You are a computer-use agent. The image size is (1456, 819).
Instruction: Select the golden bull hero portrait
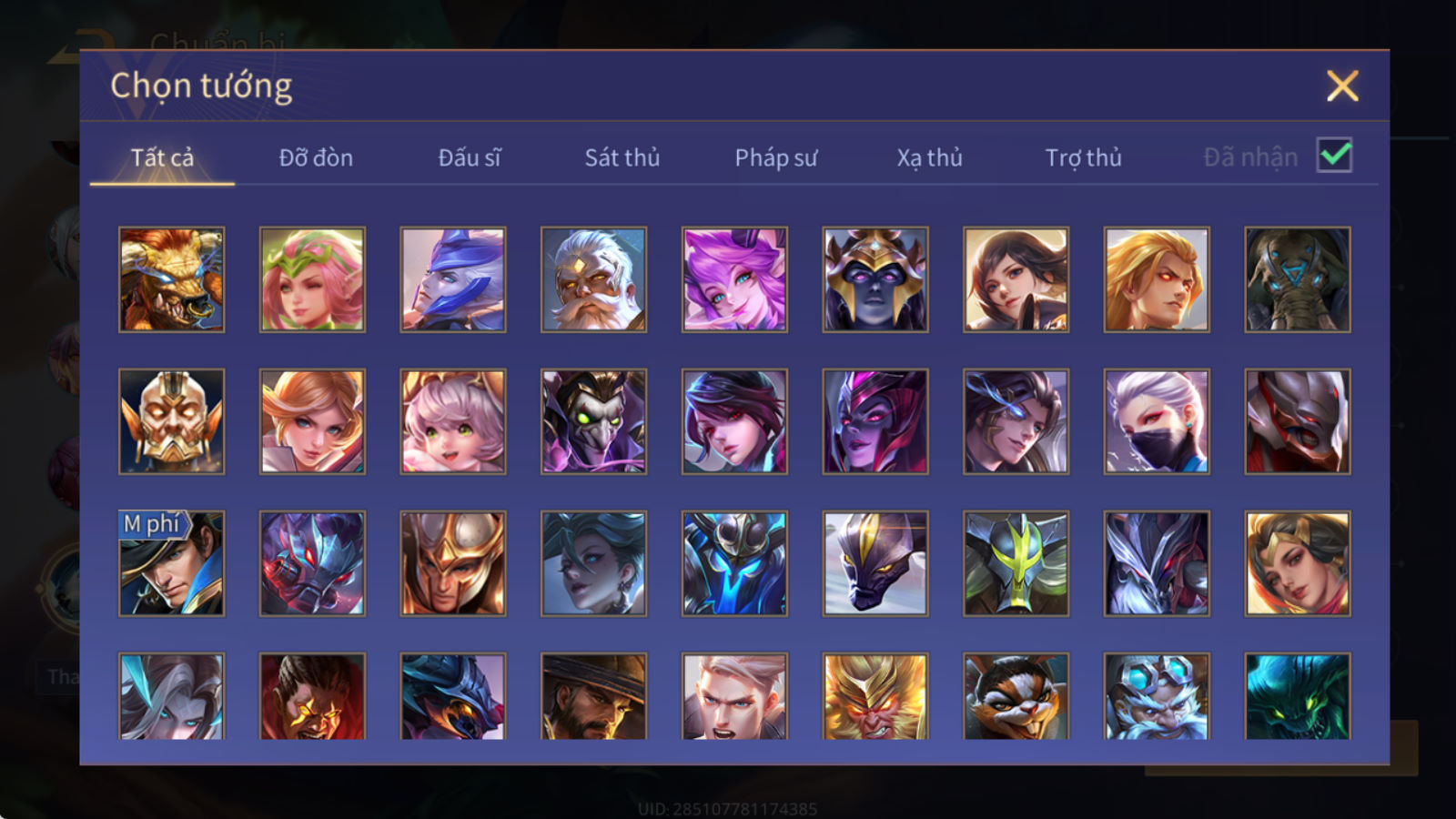tap(171, 279)
